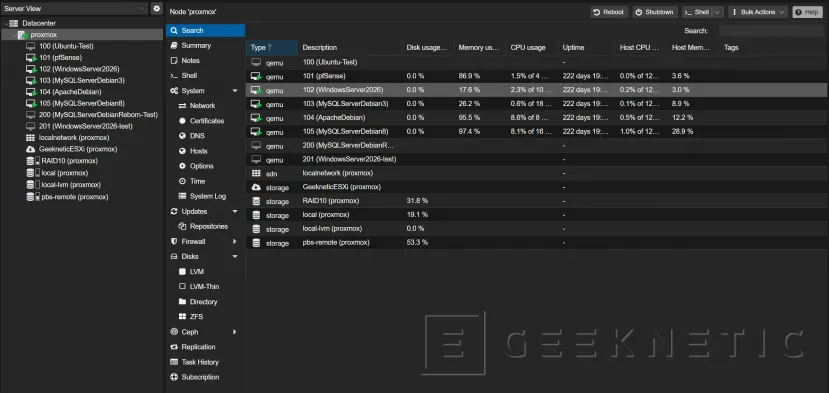Collapse the proxmox node expander
Screen dimensions: 829x393
14,35
